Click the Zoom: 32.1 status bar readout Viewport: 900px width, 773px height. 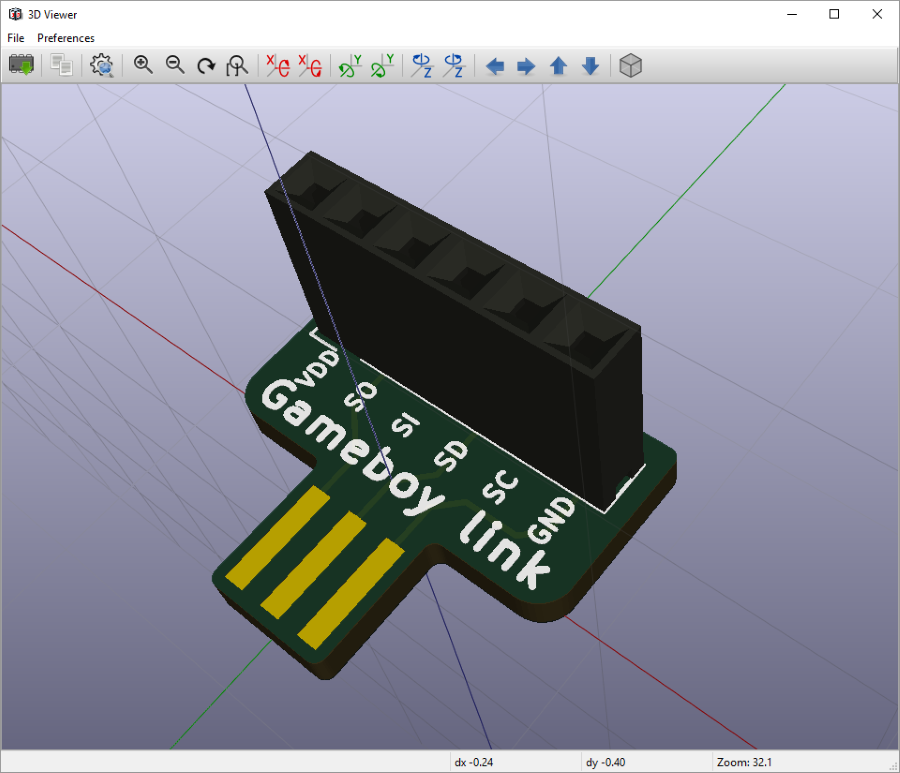tap(744, 762)
